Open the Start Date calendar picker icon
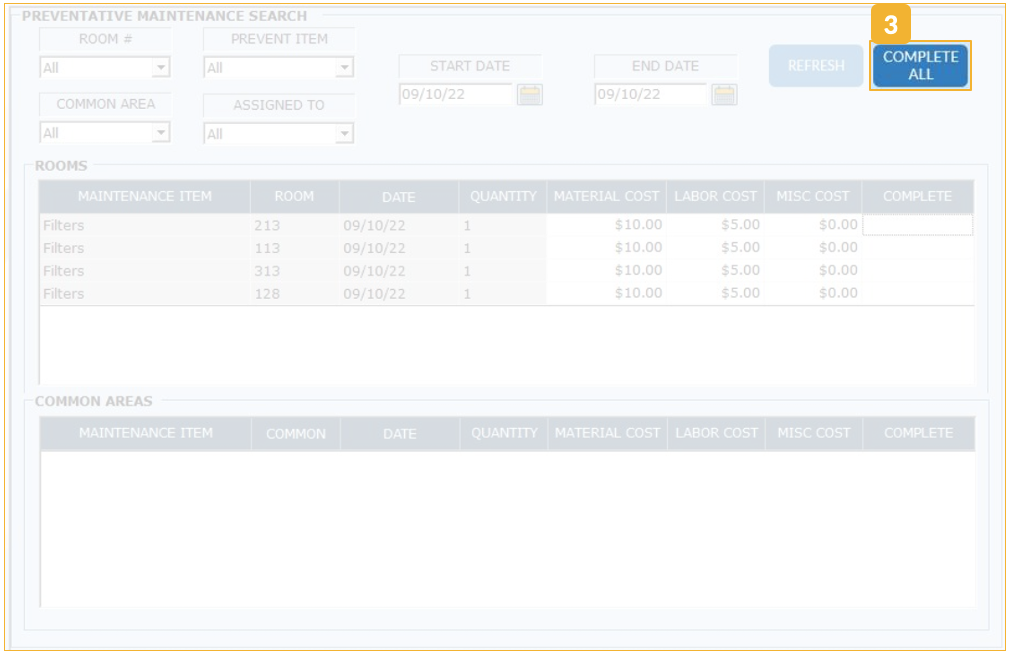The height and width of the screenshot is (656, 1010). coord(530,95)
